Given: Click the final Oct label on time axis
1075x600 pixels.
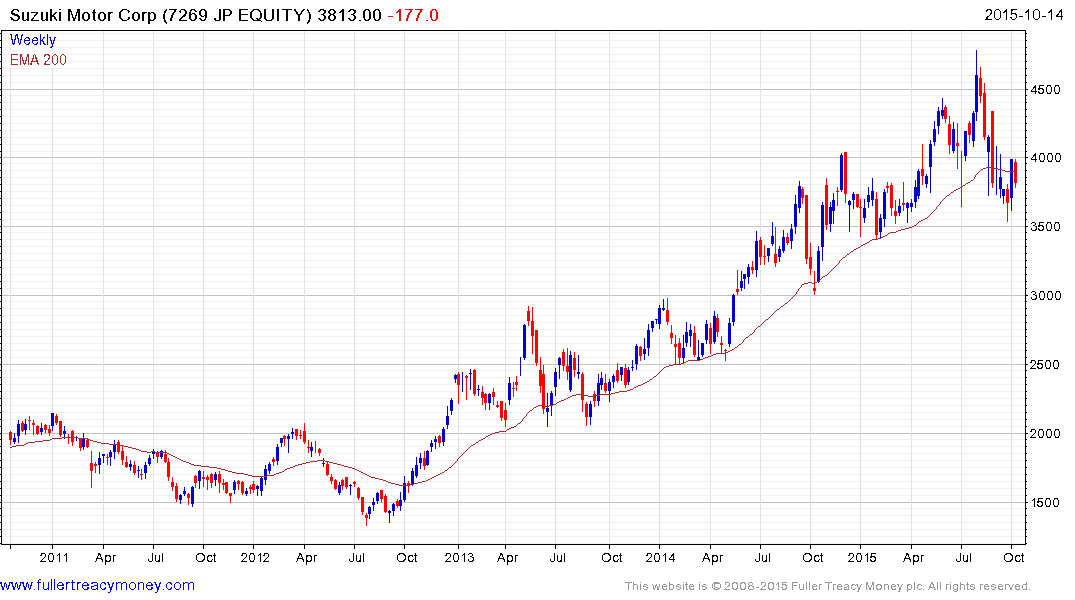Looking at the screenshot, I should coord(1013,557).
